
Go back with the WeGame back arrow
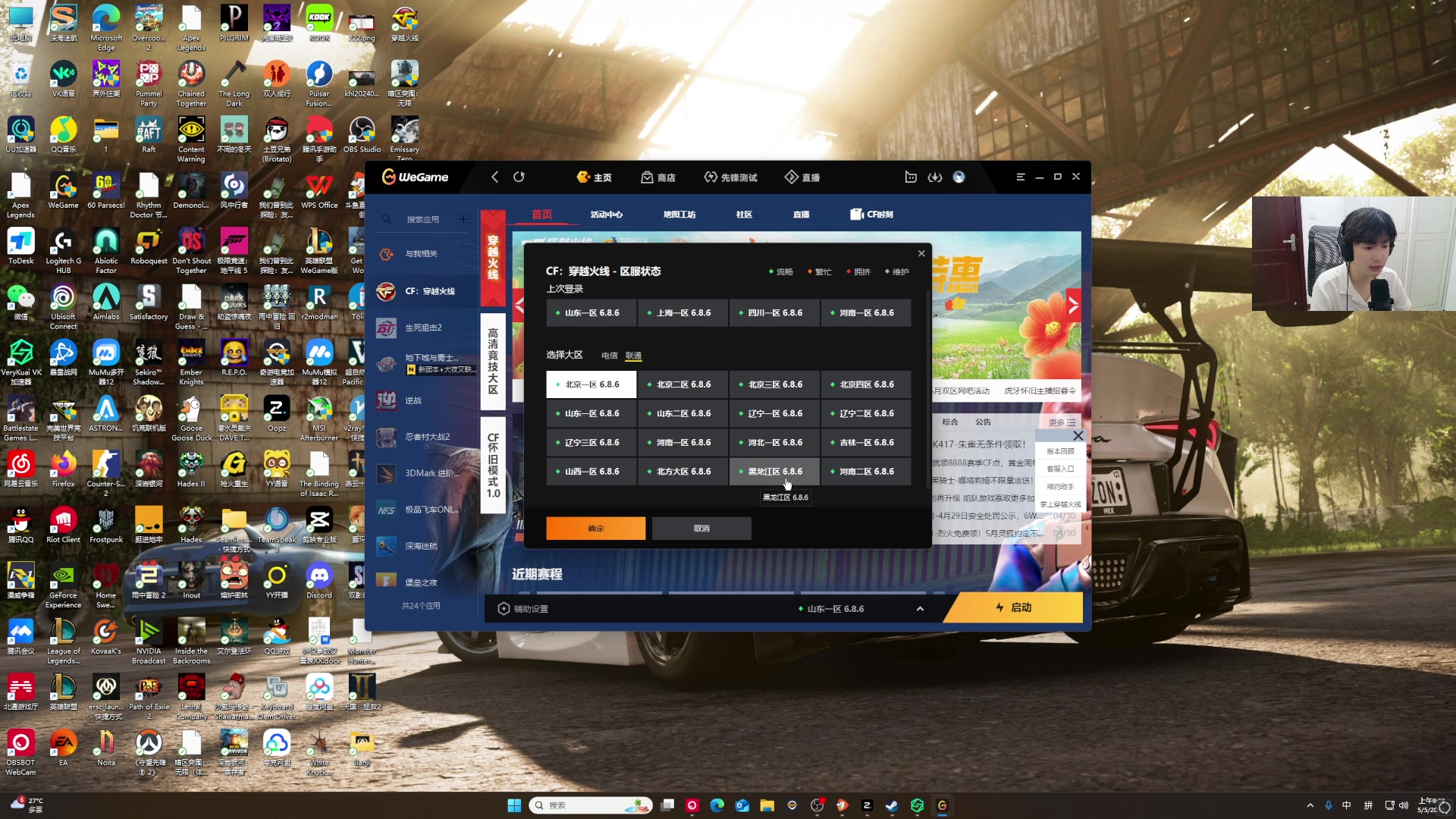494,177
